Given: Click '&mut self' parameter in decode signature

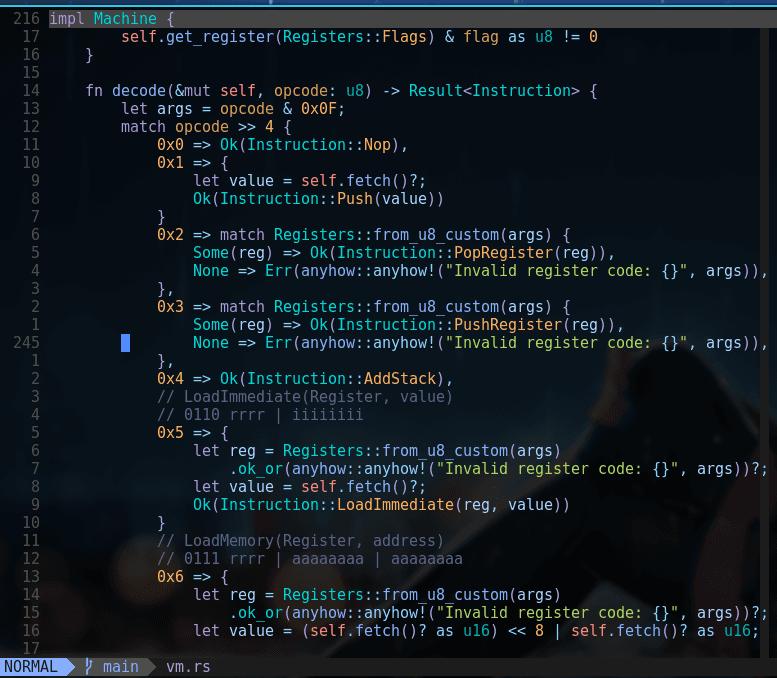Looking at the screenshot, I should 215,91.
